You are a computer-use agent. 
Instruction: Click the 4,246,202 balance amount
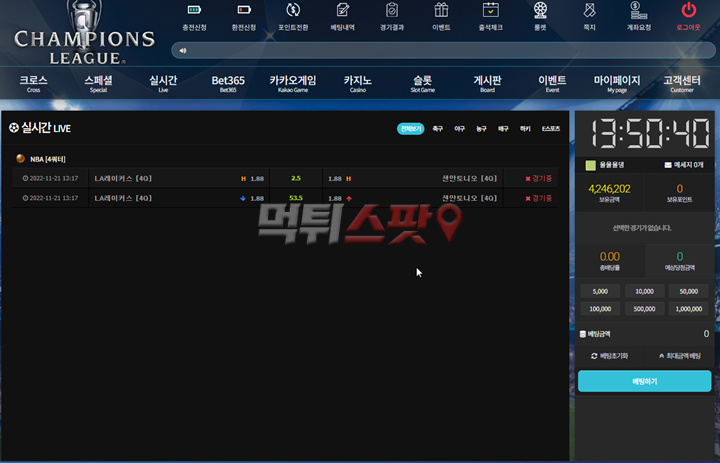coord(609,189)
